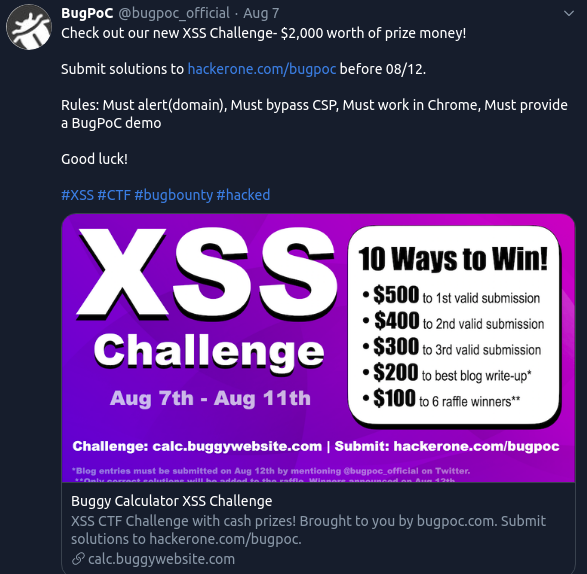Viewport: 587px width, 574px height.
Task: Open the #hacked hashtag
Action: click(x=243, y=195)
